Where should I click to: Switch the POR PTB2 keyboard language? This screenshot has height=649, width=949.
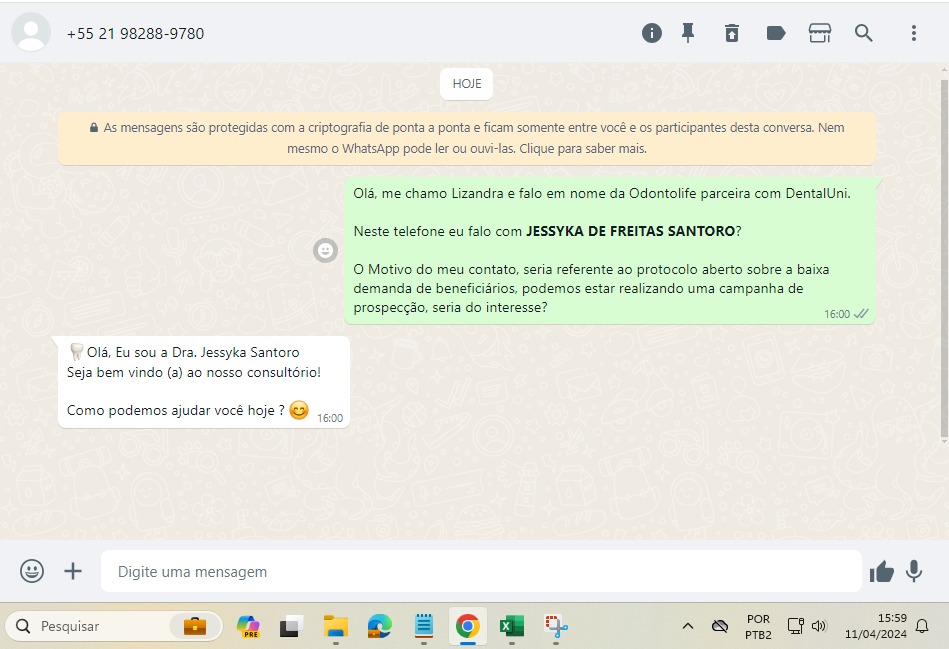(x=758, y=627)
